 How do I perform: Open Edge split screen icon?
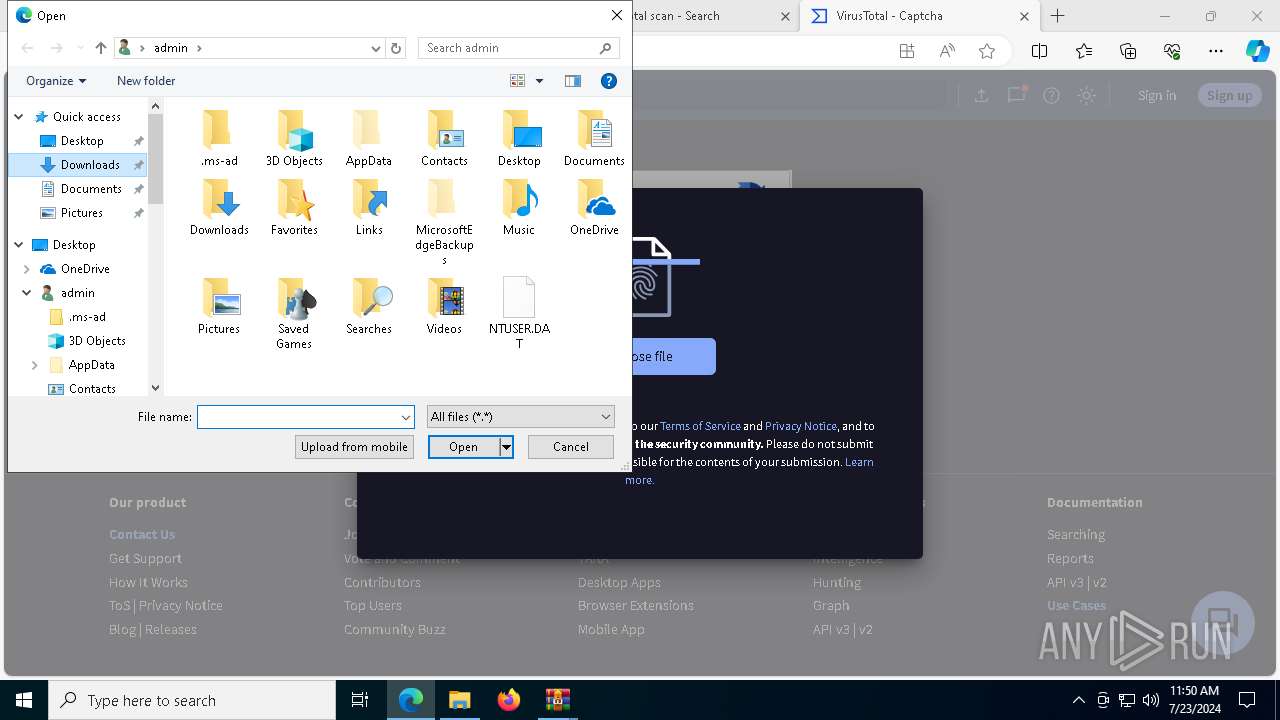pos(1039,51)
